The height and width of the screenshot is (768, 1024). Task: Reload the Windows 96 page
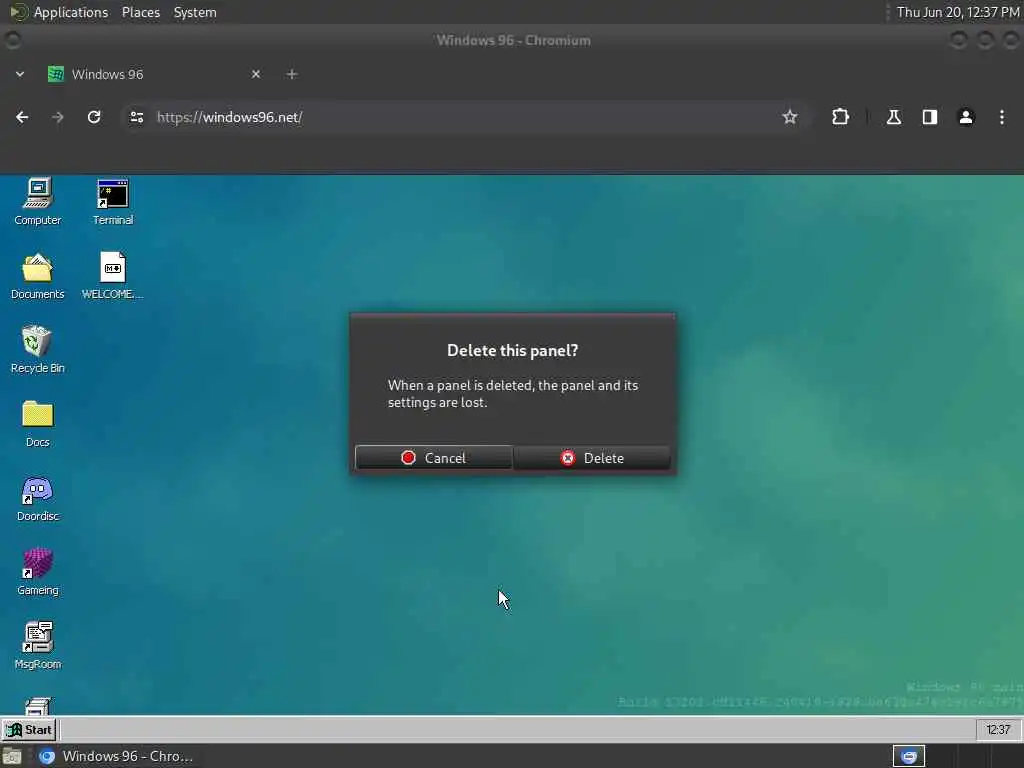coord(94,117)
